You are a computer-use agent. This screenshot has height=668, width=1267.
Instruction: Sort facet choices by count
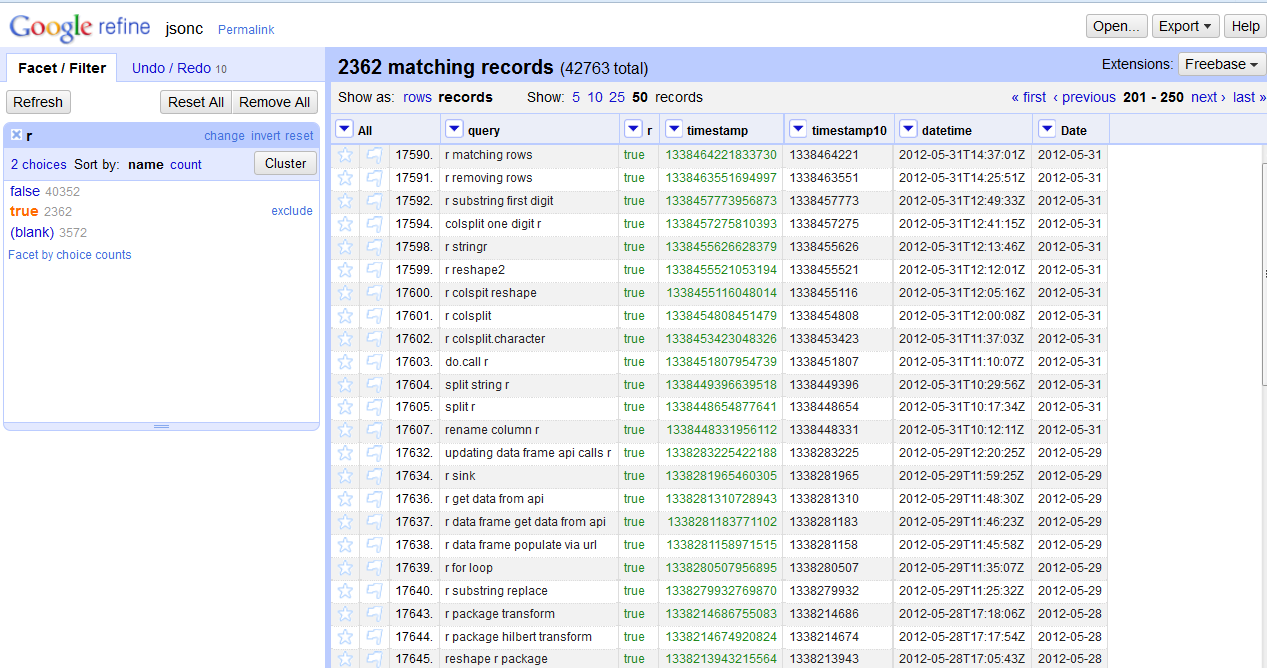coord(186,164)
